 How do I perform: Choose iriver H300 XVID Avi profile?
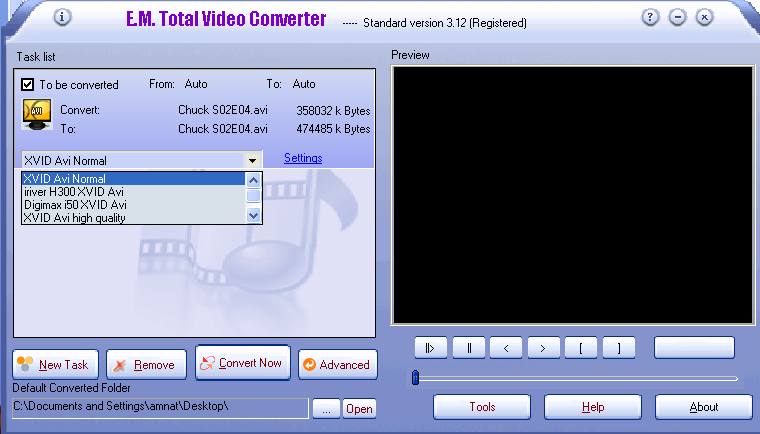pos(134,192)
